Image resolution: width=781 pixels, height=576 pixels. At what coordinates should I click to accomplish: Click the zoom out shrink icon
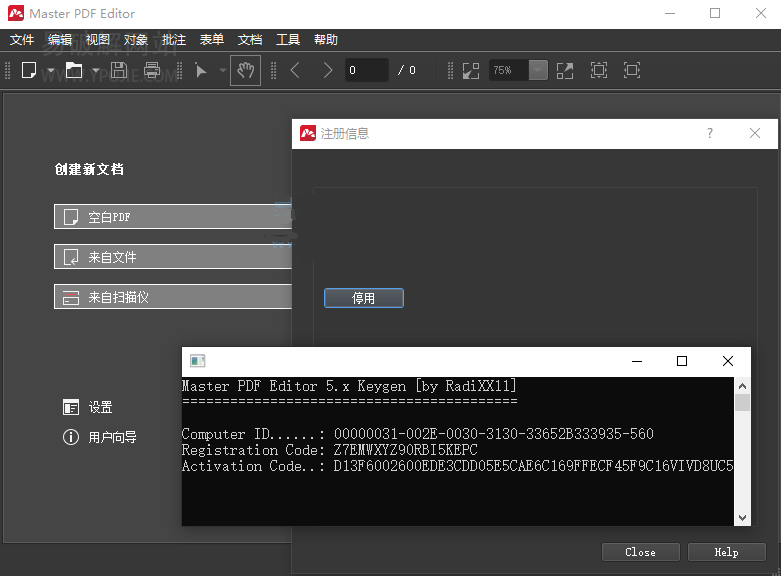471,71
